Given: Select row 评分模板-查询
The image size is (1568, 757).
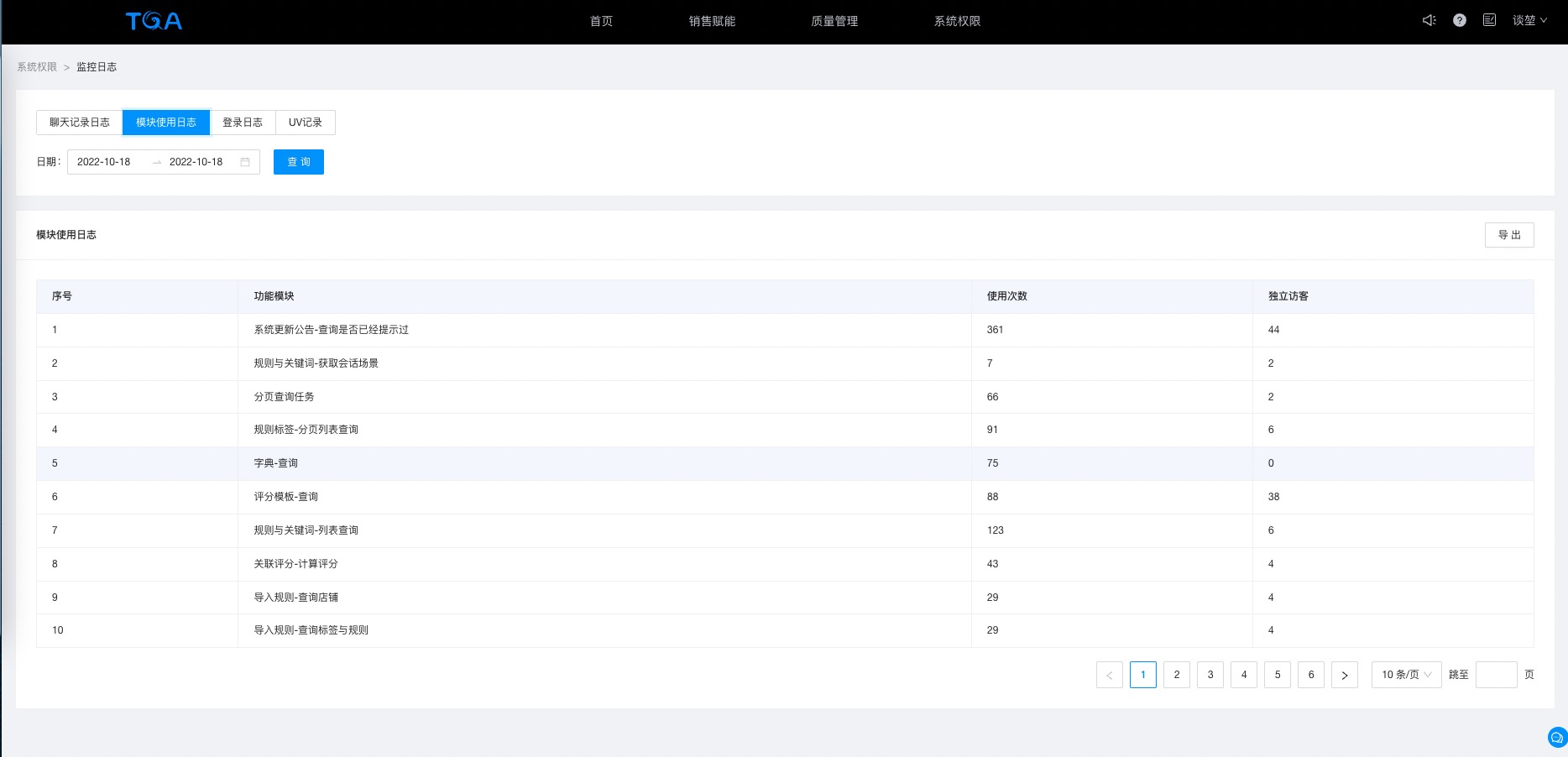Looking at the screenshot, I should click(x=785, y=497).
